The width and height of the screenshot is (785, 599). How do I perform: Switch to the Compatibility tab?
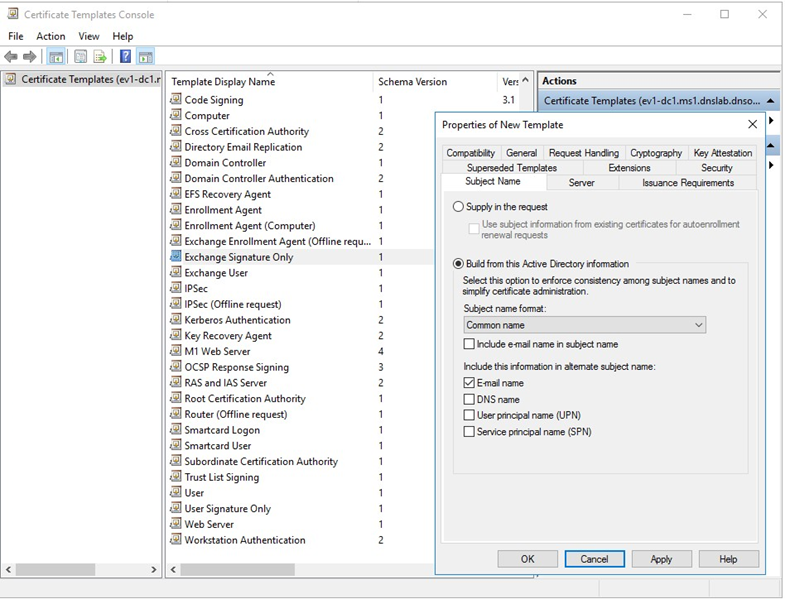(x=471, y=153)
